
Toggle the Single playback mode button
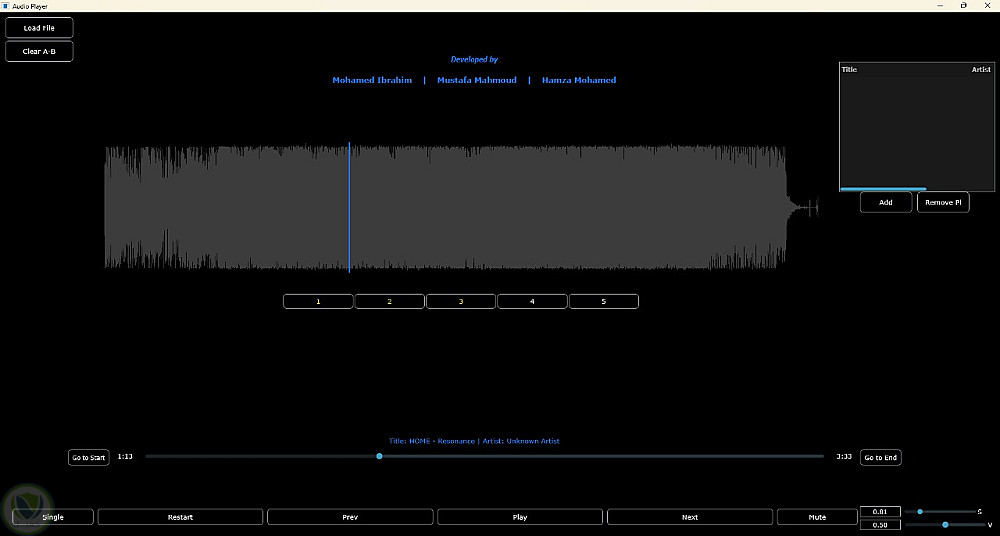(53, 517)
